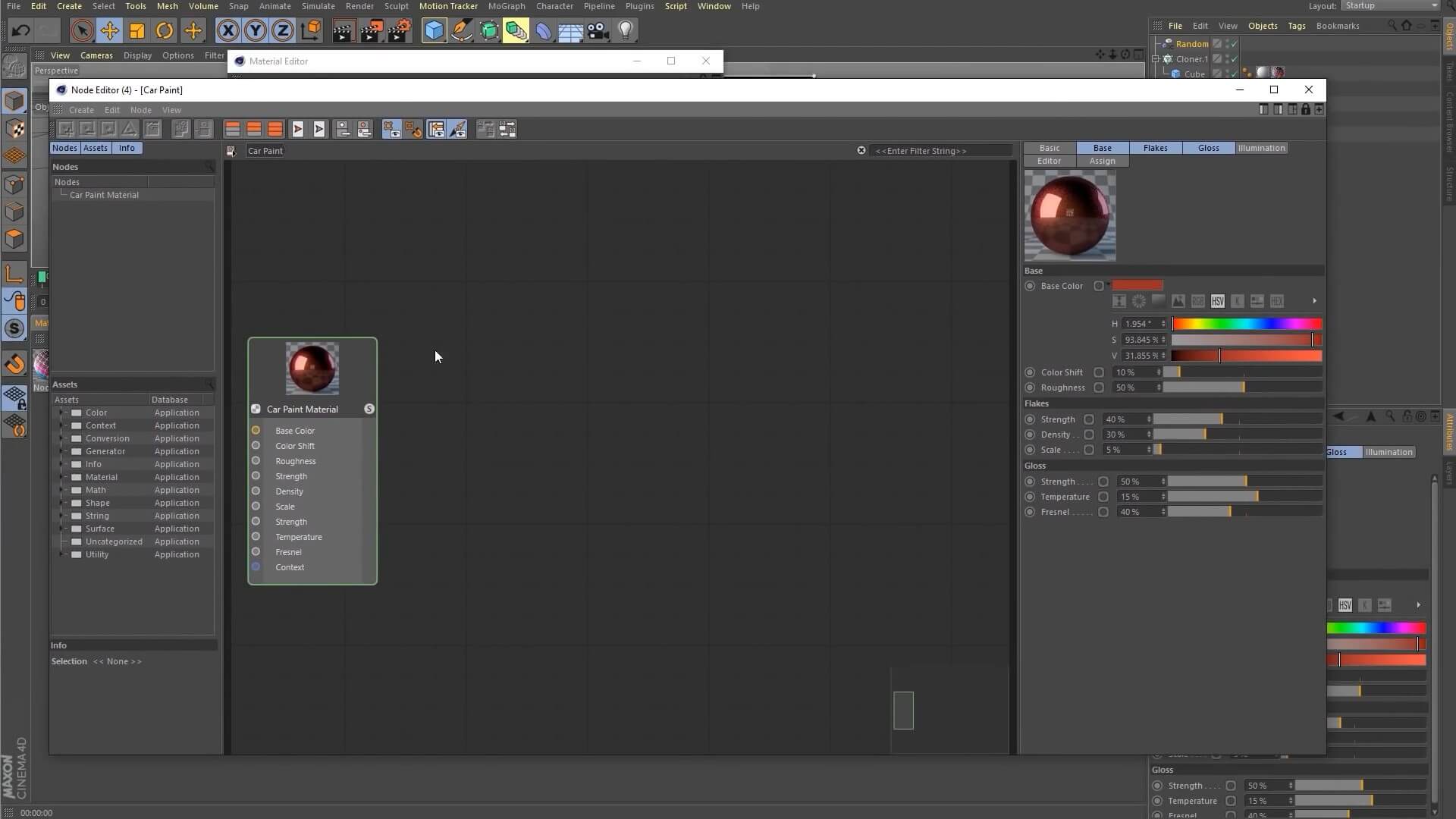1456x819 pixels.
Task: Toggle Base Color radio button in attributes
Action: [x=1030, y=286]
